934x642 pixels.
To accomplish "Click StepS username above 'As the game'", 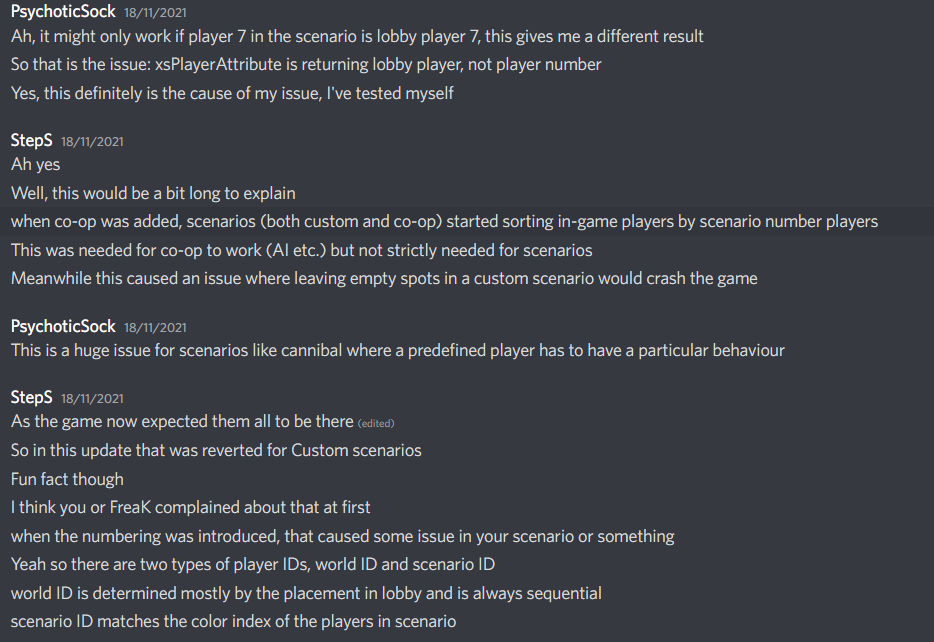I will (31, 397).
